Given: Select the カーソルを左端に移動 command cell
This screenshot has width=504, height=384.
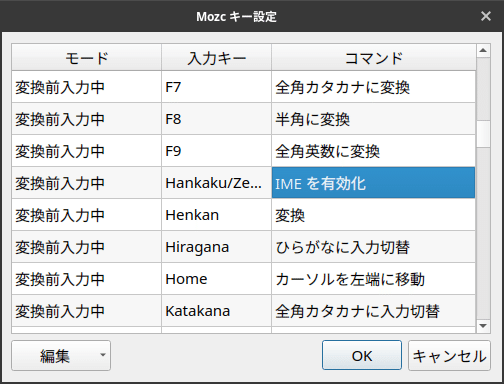Looking at the screenshot, I should 374,279.
